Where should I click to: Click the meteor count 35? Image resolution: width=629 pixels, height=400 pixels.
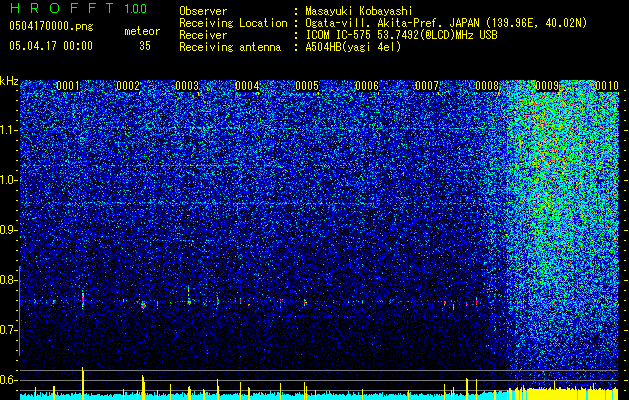click(145, 46)
